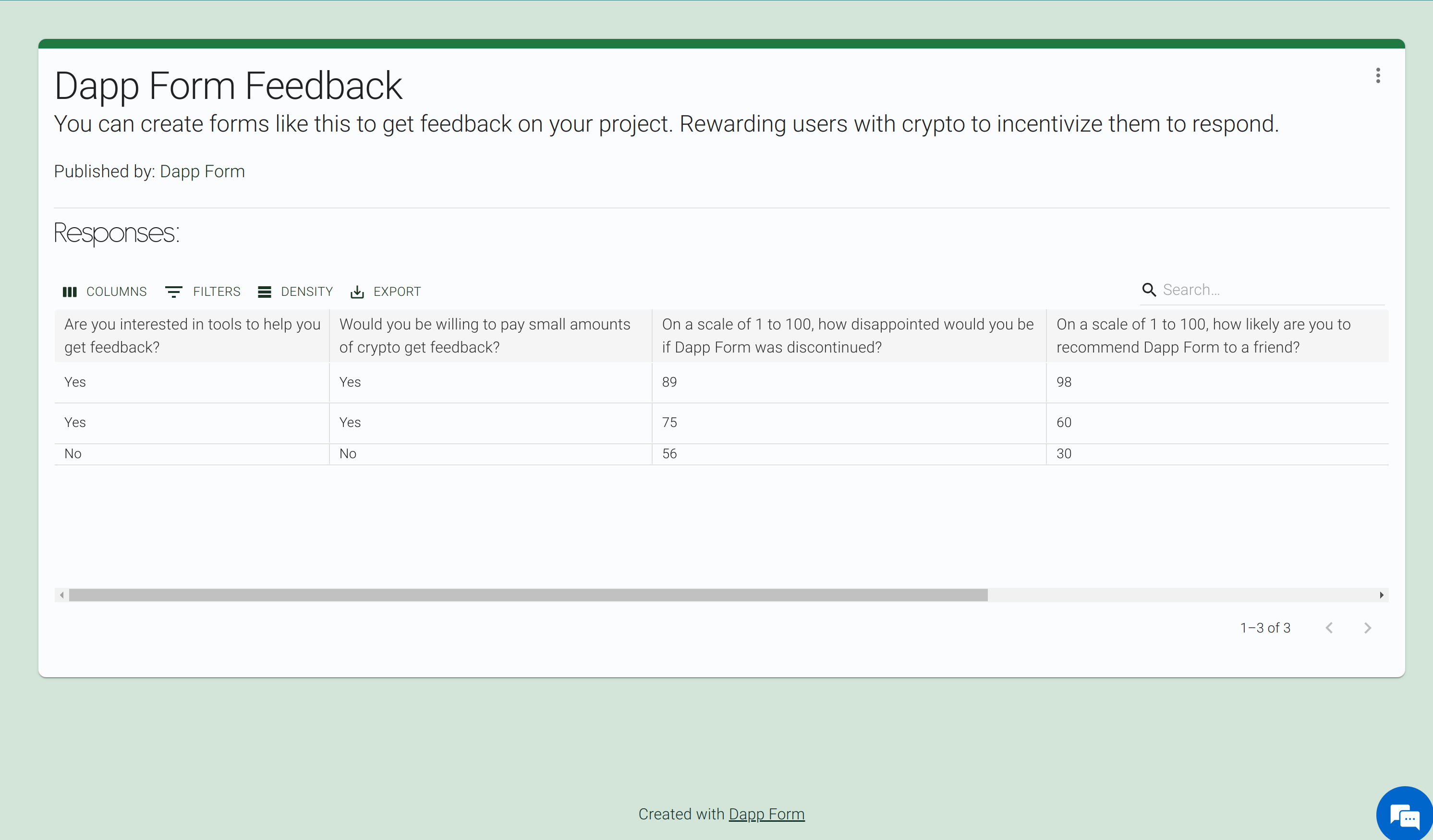Go to next page arrow
Image resolution: width=1433 pixels, height=840 pixels.
(1368, 628)
